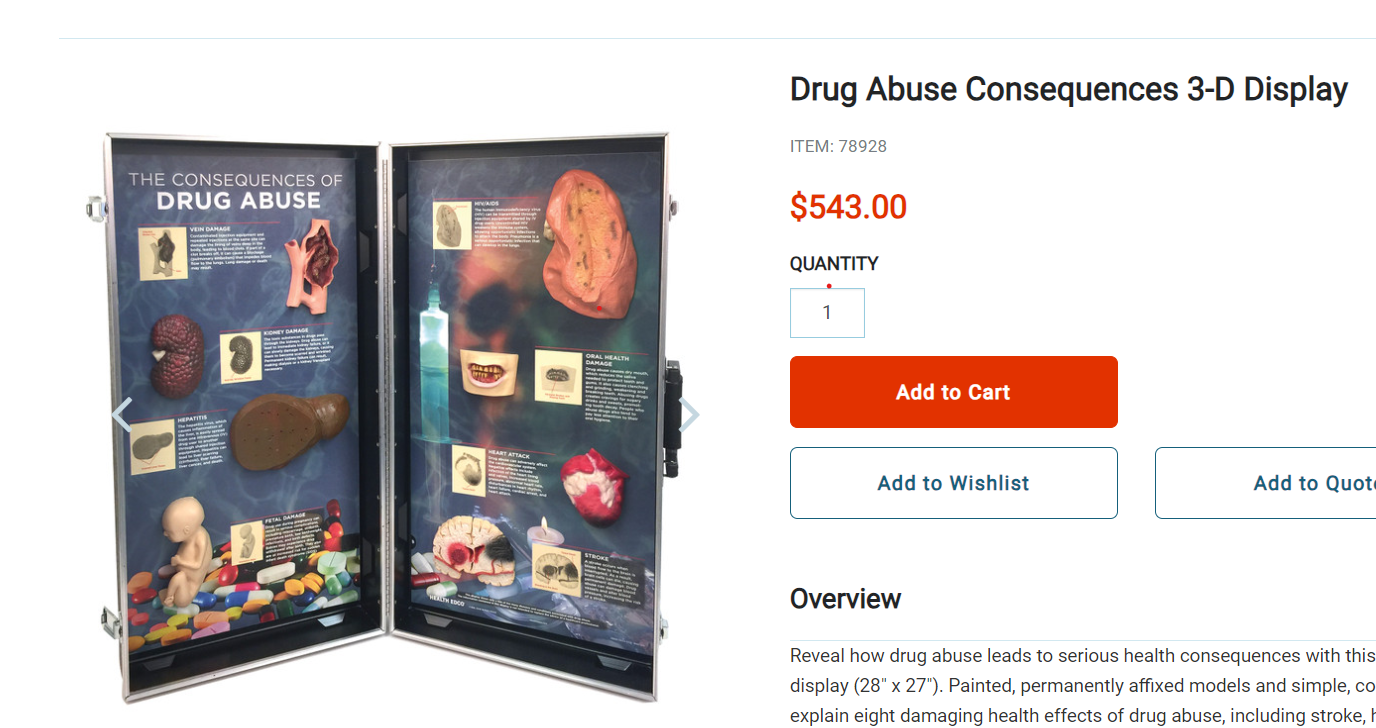Show the previous product image using left arrow
The image size is (1376, 728).
coord(121,415)
